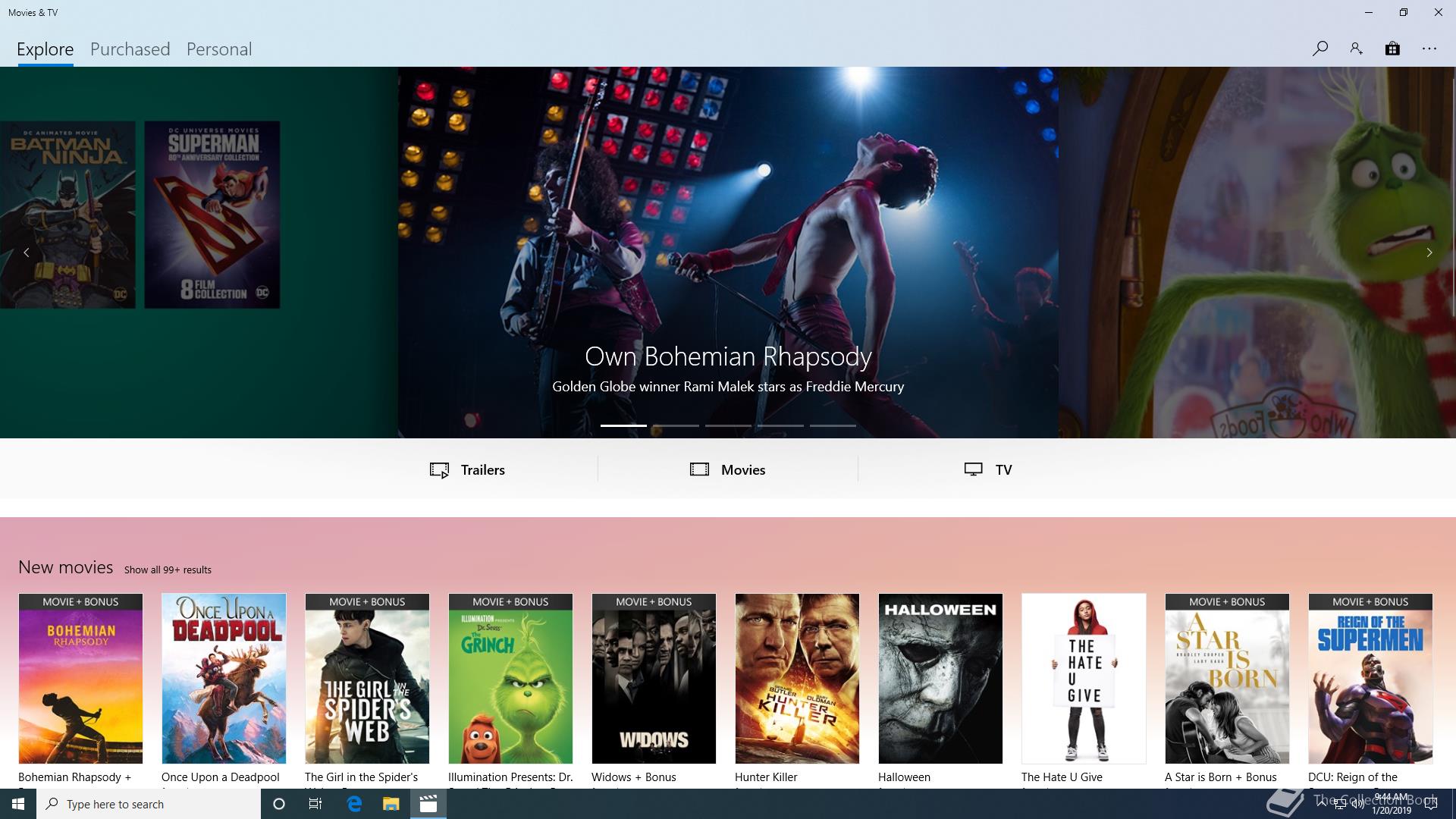
Task: Open the Grinch banner slide on right
Action: (1257, 253)
